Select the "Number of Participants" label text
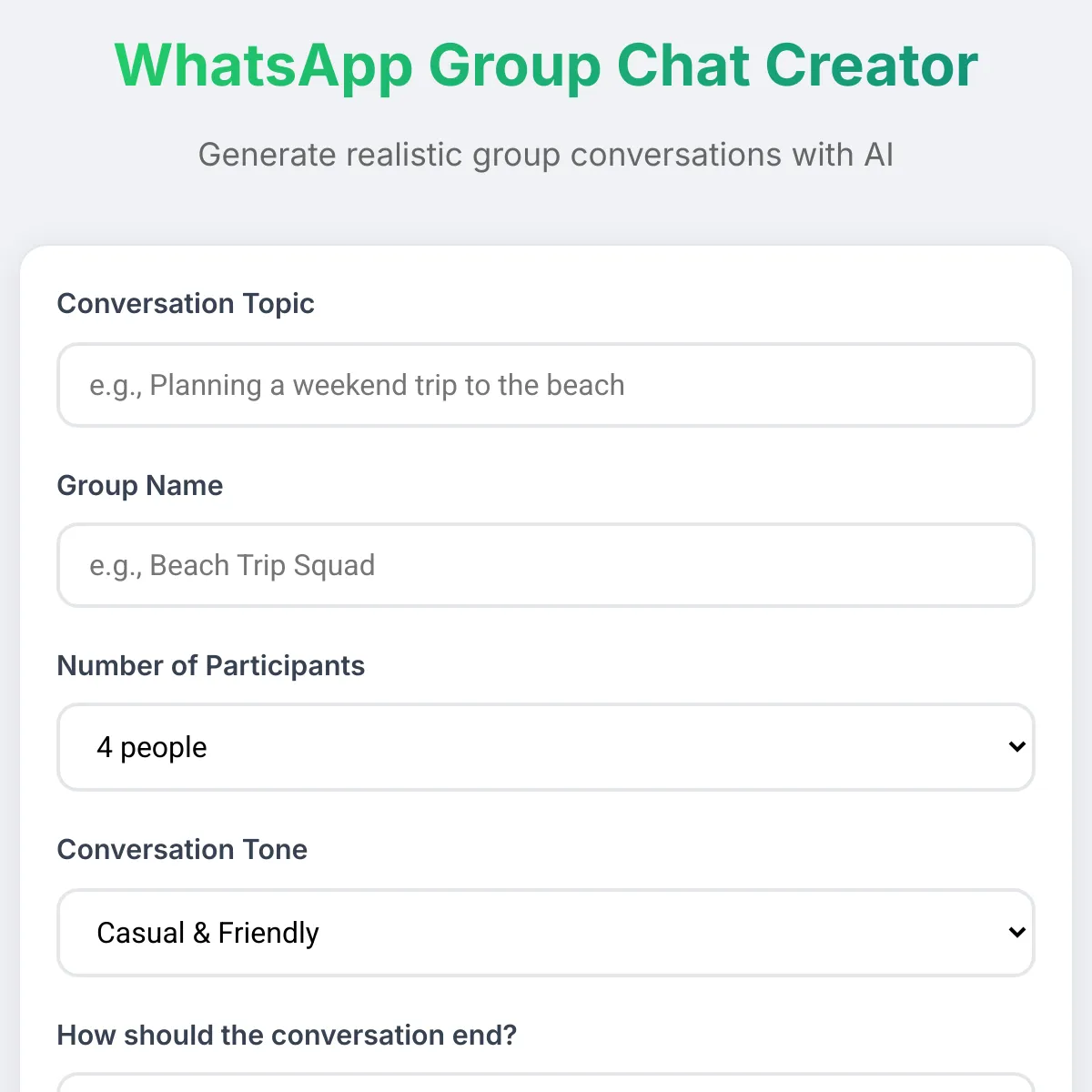 [x=211, y=665]
